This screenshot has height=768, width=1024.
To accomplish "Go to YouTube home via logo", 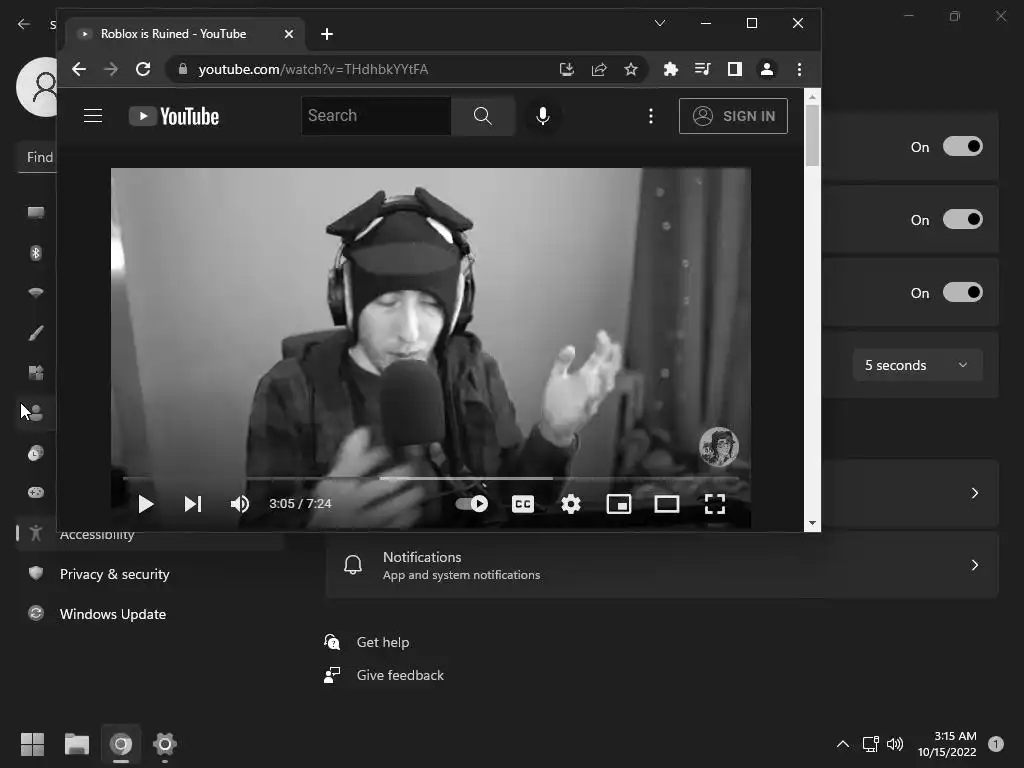I will pyautogui.click(x=174, y=116).
